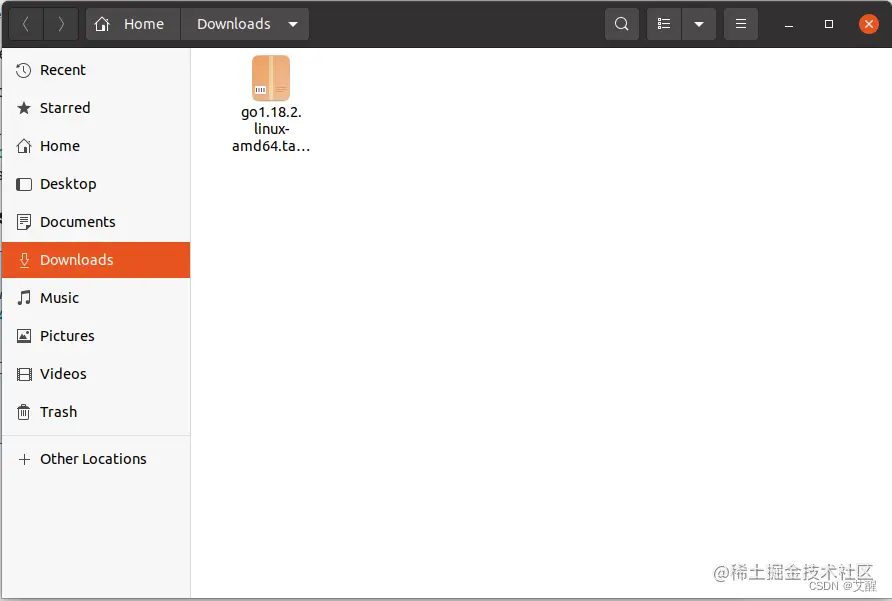The image size is (892, 601).
Task: Open the hamburger main menu
Action: tap(741, 24)
